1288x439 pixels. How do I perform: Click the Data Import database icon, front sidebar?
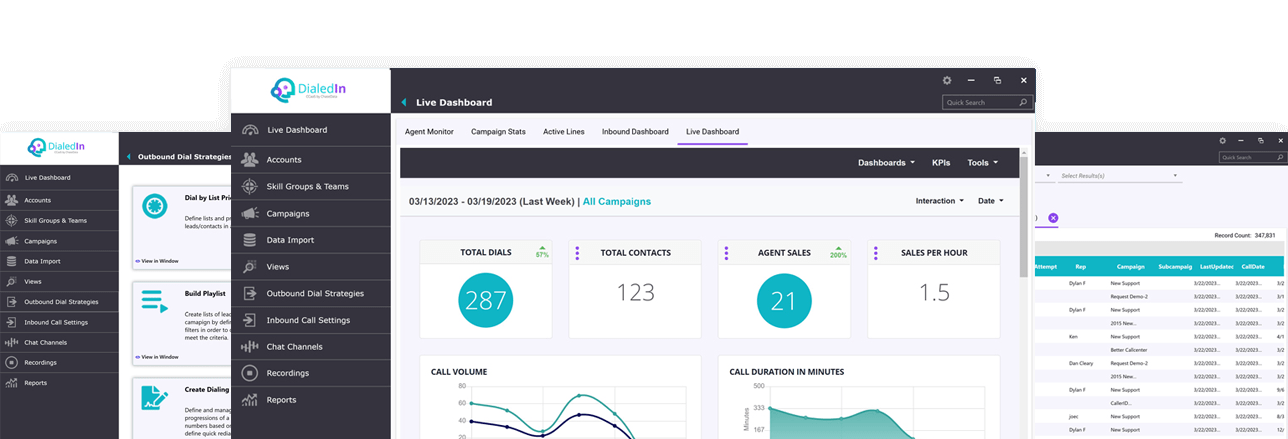click(x=249, y=240)
